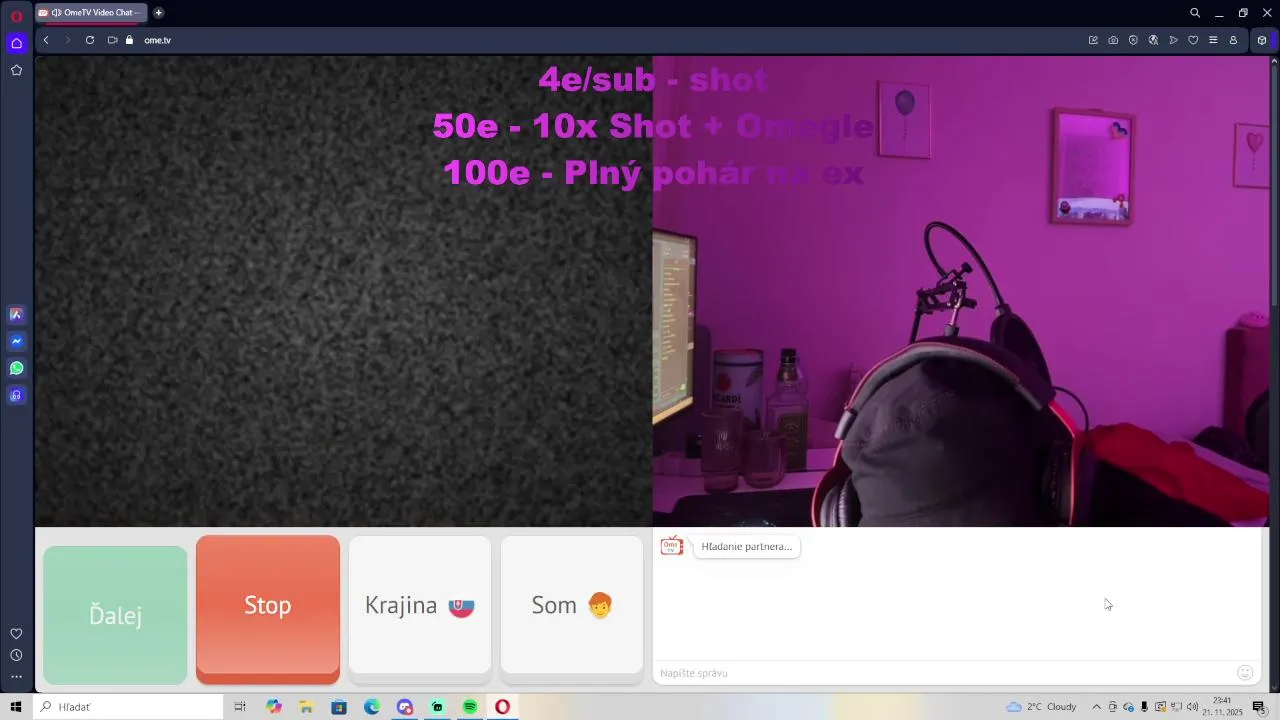Viewport: 1280px width, 720px height.
Task: Take a snapshot with camera icon
Action: tap(1113, 40)
